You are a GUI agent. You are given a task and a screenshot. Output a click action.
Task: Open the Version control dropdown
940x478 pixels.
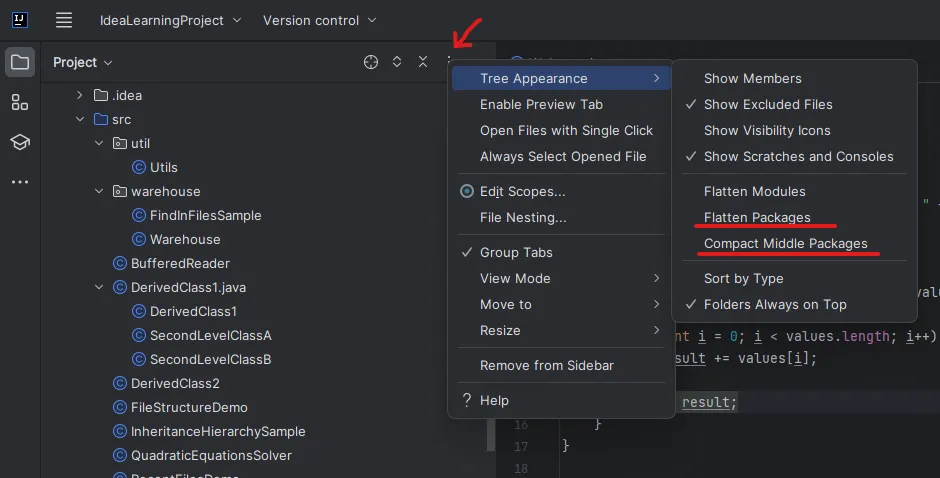(x=320, y=20)
